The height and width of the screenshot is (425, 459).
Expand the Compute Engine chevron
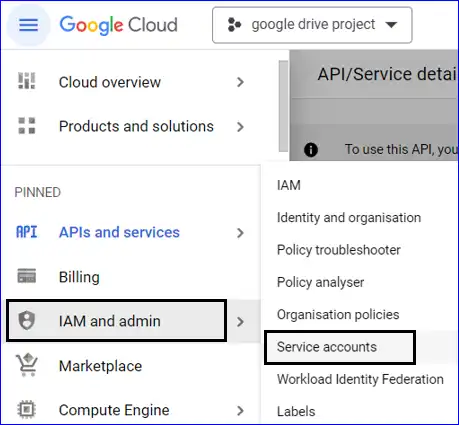[240, 411]
